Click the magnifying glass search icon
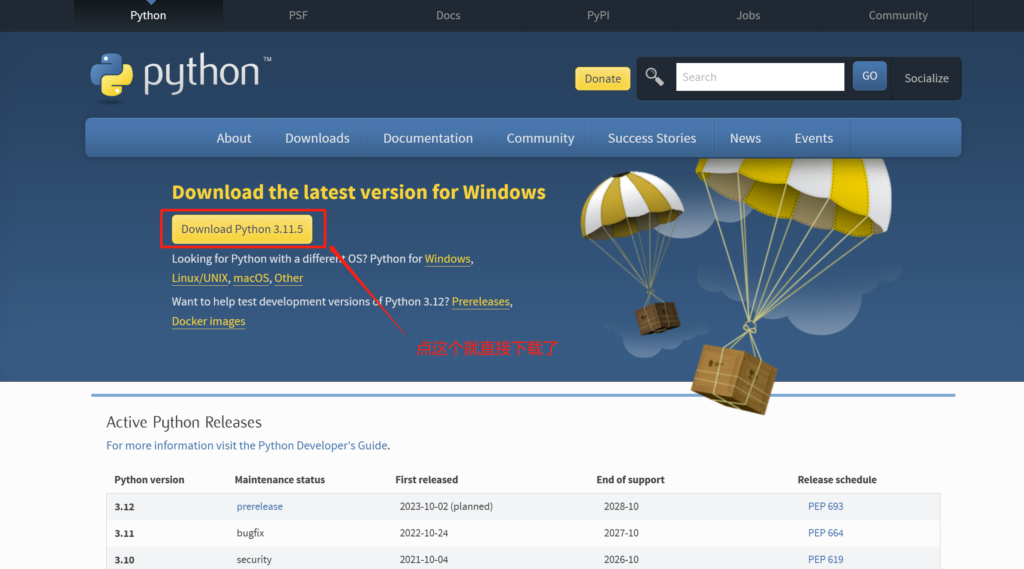This screenshot has width=1024, height=569. (x=655, y=77)
